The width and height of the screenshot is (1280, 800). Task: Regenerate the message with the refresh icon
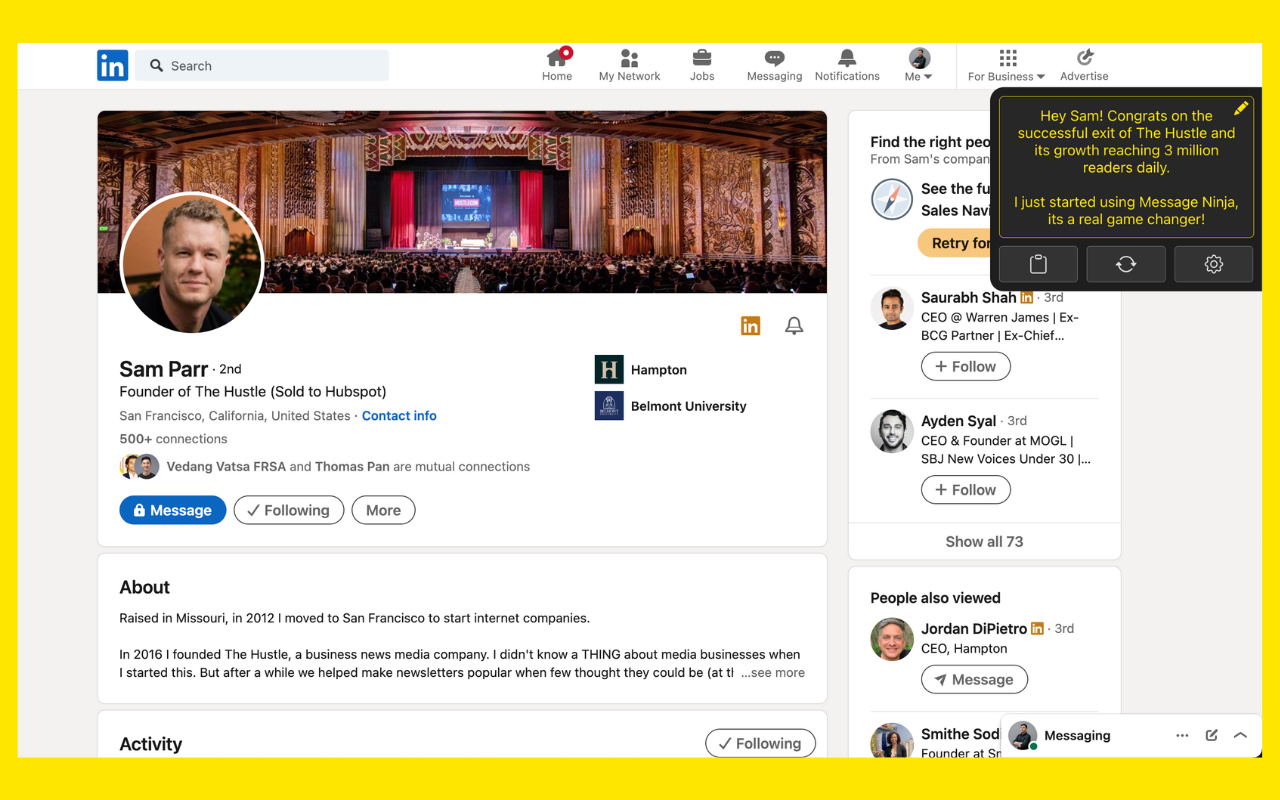[x=1126, y=264]
